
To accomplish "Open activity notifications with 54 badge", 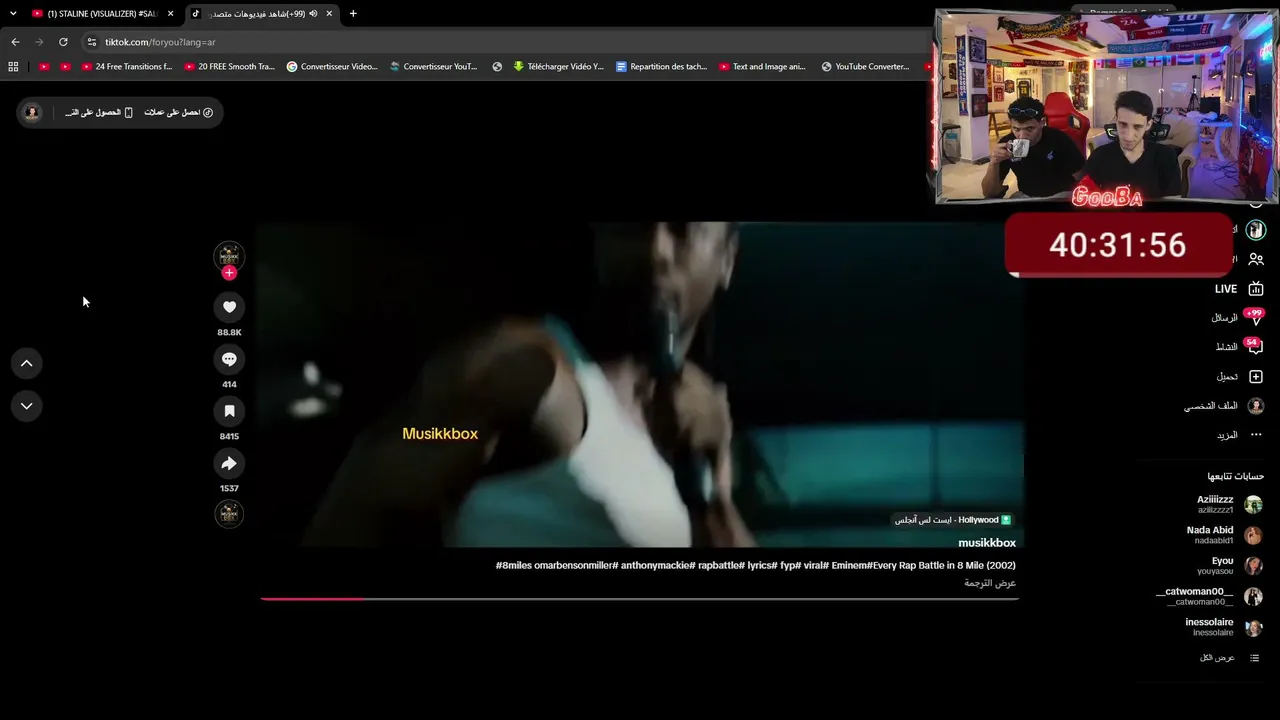I will 1240,346.
